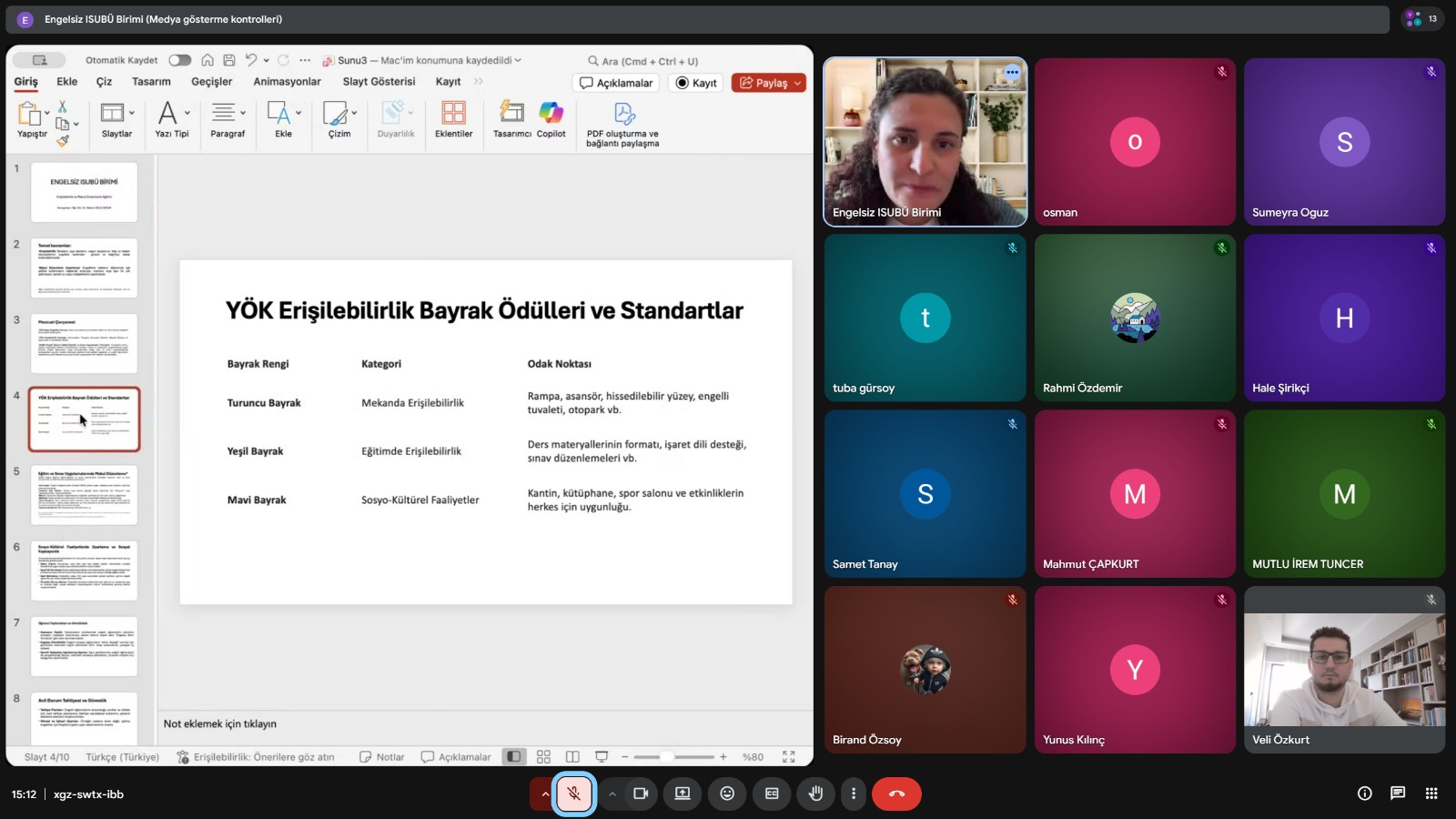This screenshot has height=819, width=1456.
Task: Open meeting chat panel icon
Action: [1398, 794]
